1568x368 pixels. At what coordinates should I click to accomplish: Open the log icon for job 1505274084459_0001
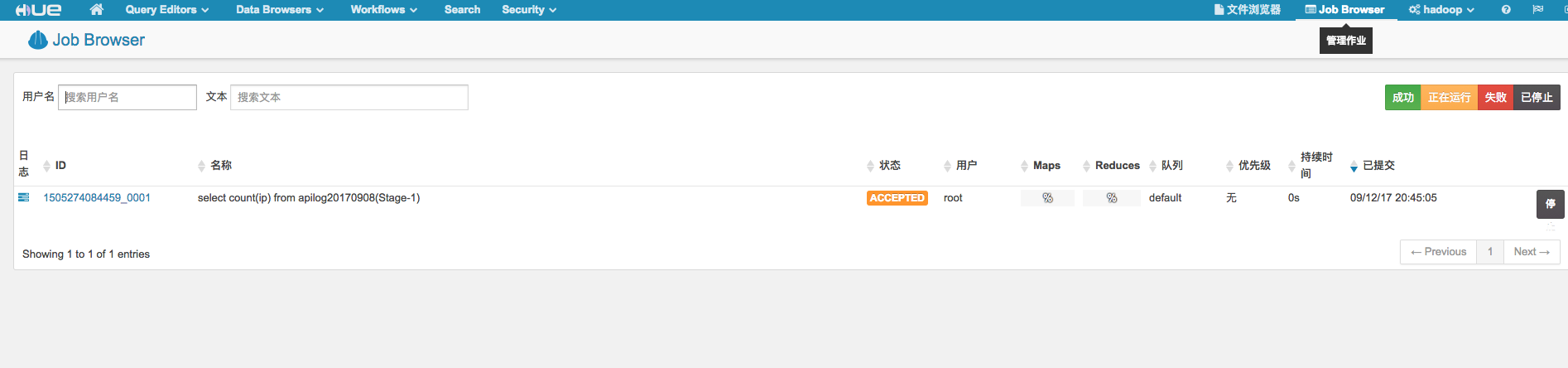click(24, 198)
